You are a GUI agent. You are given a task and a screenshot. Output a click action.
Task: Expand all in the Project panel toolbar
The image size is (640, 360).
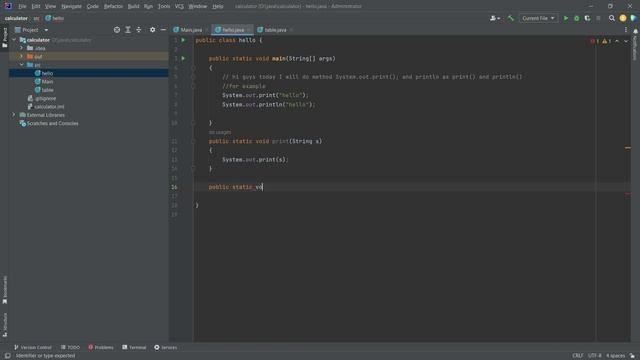[x=128, y=30]
